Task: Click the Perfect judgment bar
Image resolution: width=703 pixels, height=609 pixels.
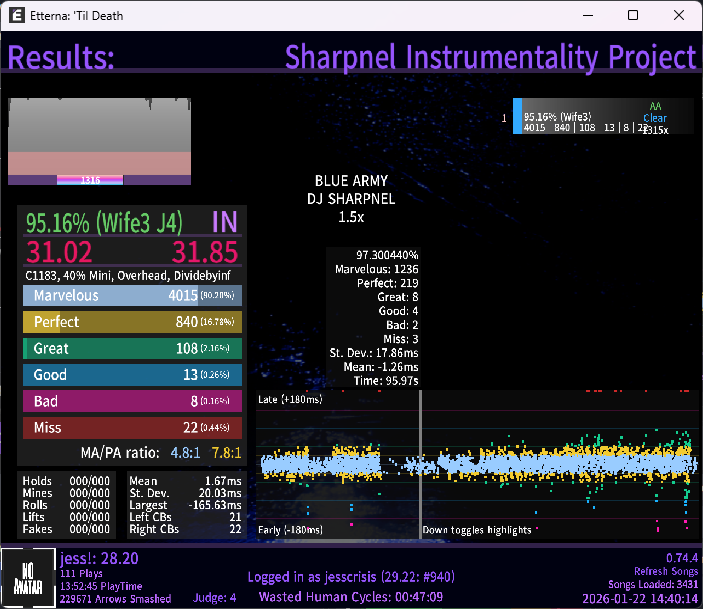Action: click(x=132, y=322)
